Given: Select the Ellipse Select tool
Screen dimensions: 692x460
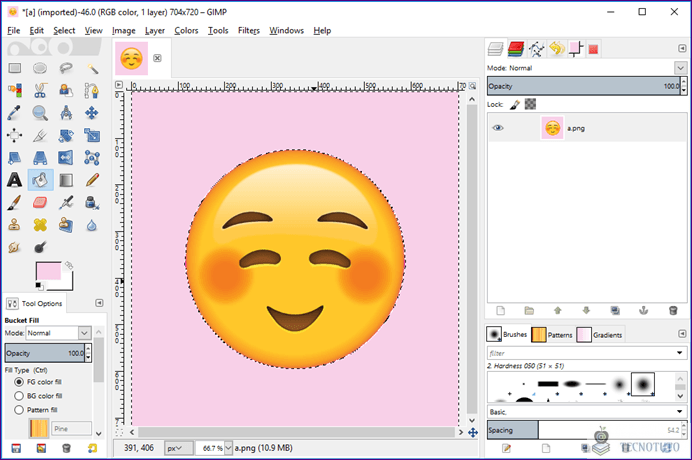Looking at the screenshot, I should (40, 68).
